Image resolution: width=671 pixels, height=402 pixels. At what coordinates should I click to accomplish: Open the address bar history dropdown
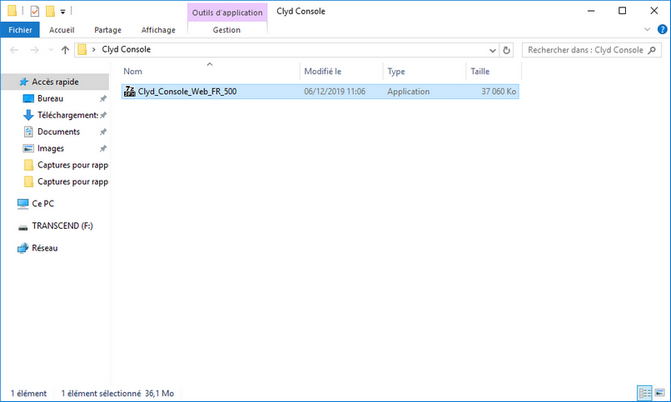[493, 50]
